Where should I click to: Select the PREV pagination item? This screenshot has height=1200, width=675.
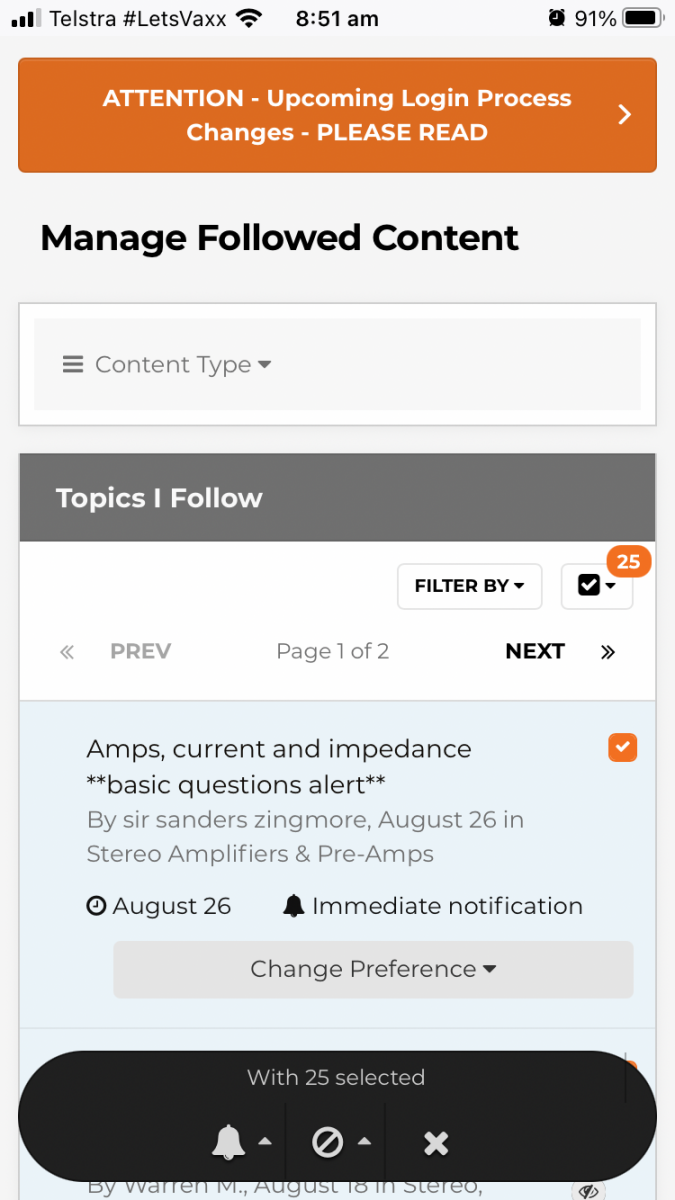[x=140, y=652]
